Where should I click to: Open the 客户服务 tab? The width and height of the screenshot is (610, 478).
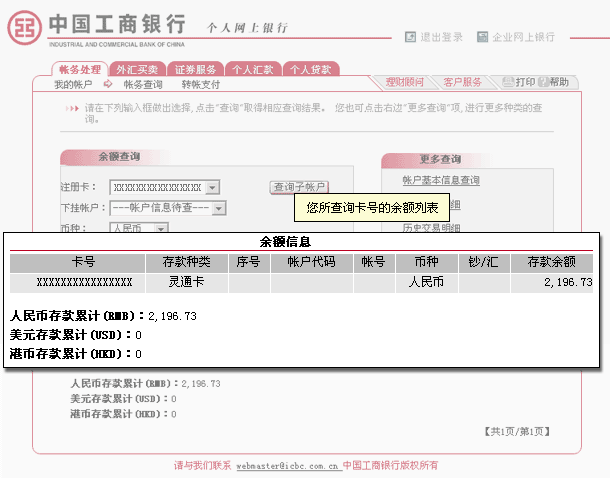pyautogui.click(x=462, y=82)
